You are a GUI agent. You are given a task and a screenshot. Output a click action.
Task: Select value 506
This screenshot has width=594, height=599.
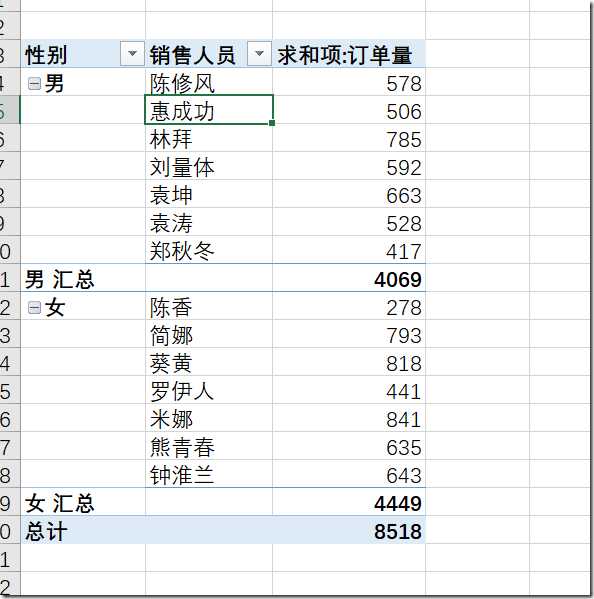tap(404, 112)
